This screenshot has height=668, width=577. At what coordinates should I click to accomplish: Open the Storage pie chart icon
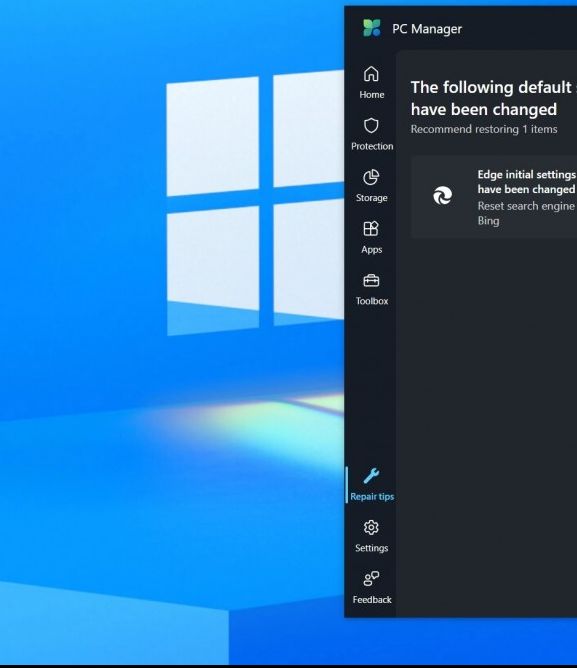[371, 177]
